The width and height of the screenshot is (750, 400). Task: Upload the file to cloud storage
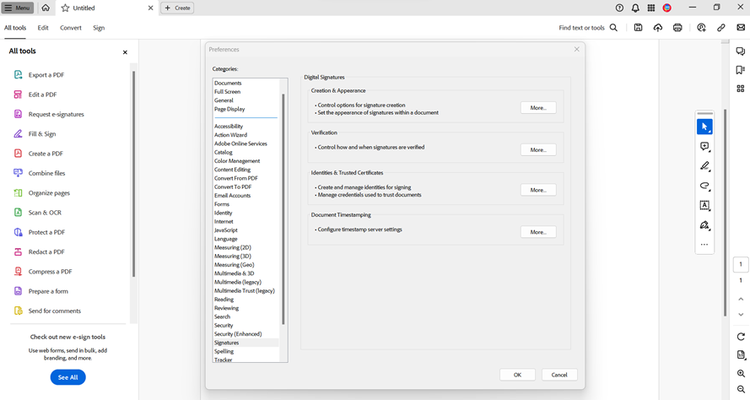point(658,28)
